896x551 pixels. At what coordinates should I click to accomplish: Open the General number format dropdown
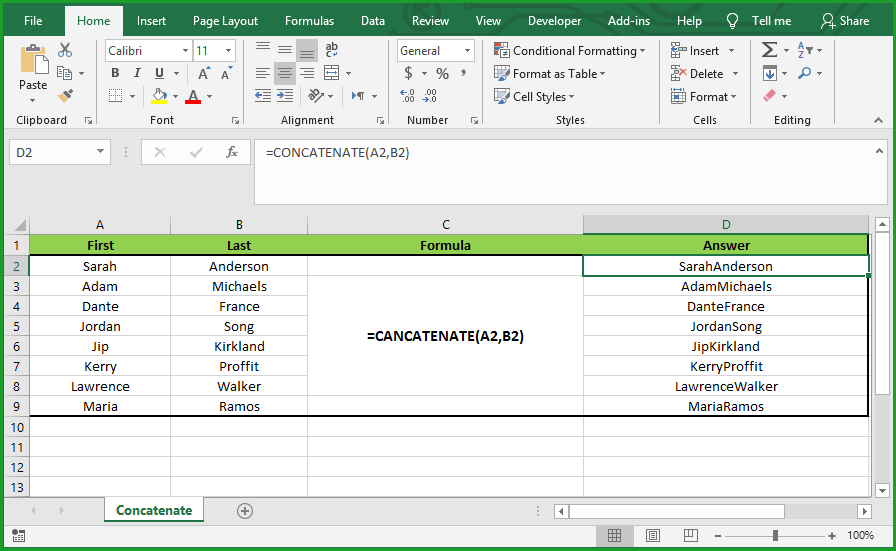click(467, 51)
